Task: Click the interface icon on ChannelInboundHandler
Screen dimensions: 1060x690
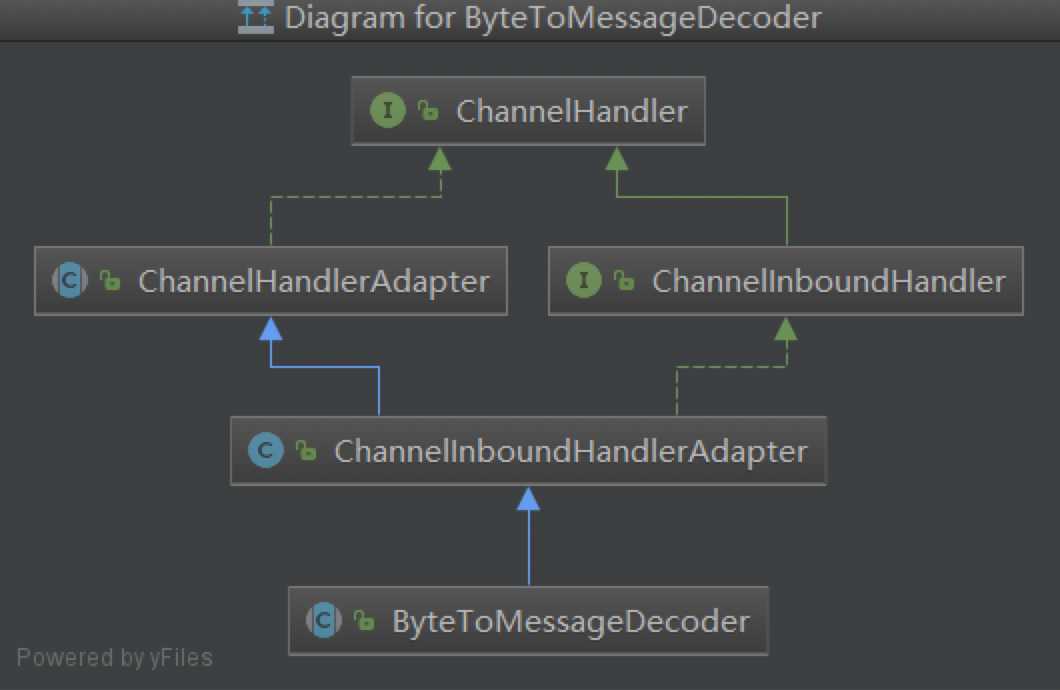Action: click(x=583, y=280)
